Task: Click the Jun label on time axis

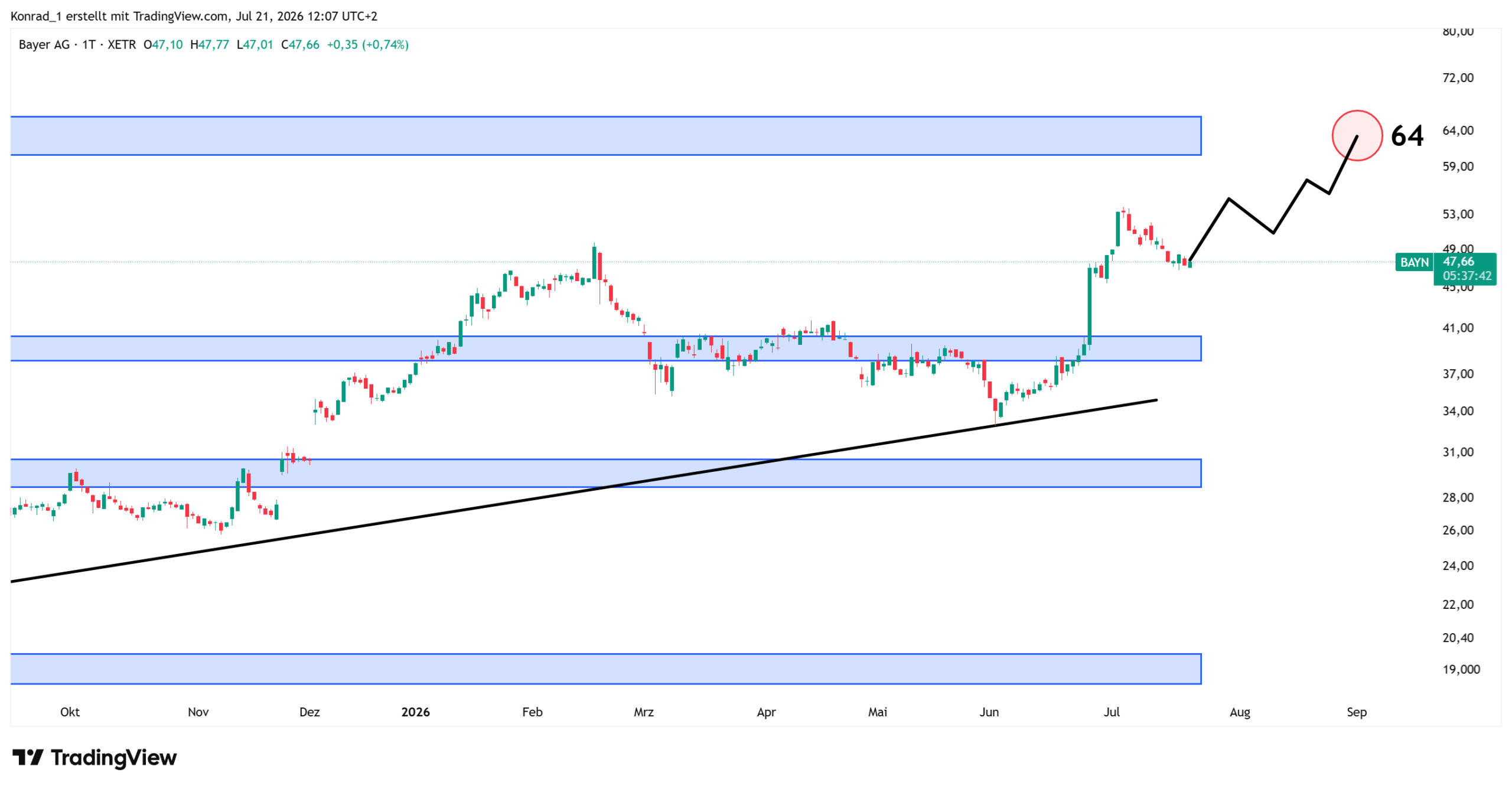Action: coord(989,713)
